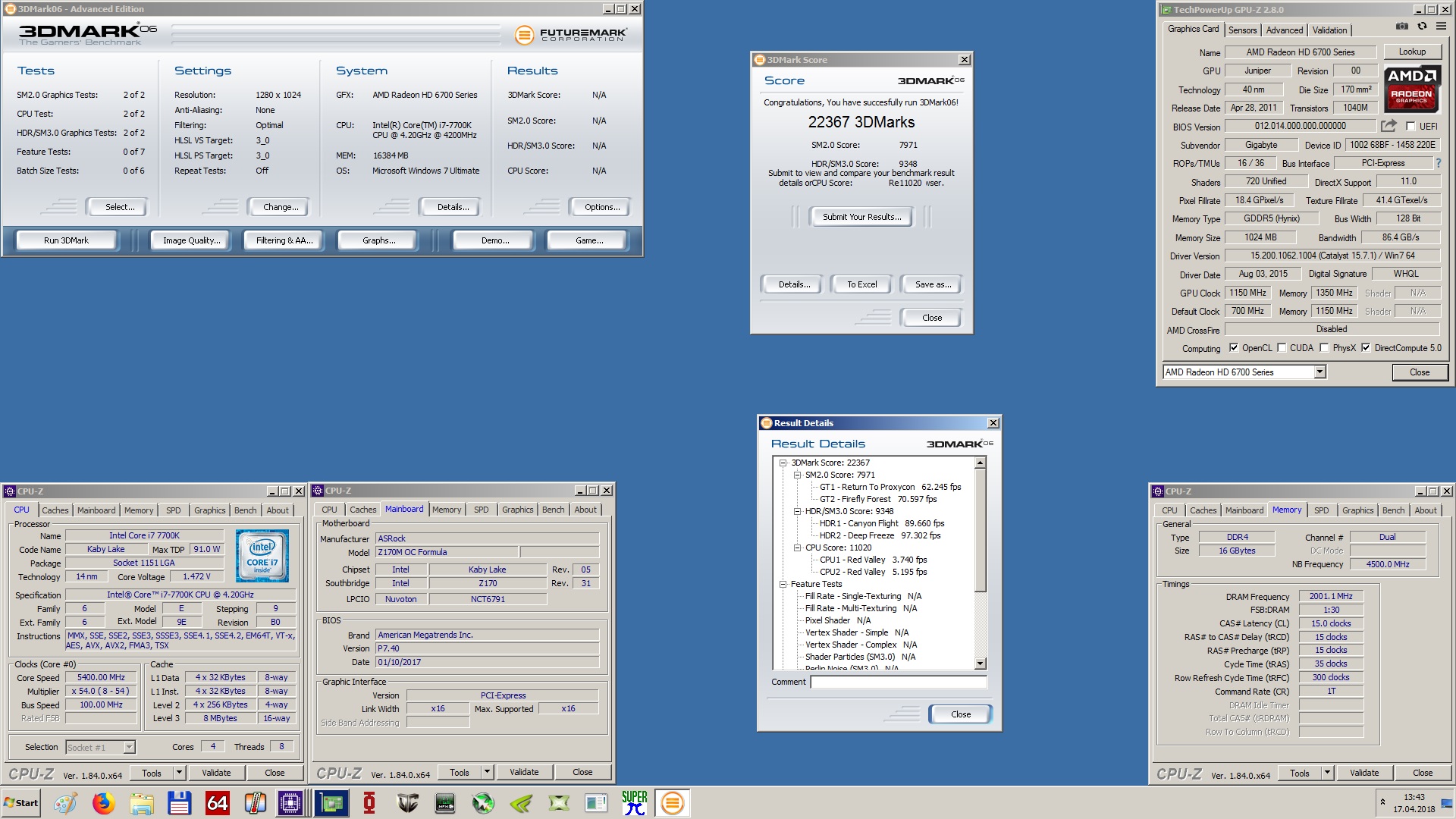Click Save as in 3DMark Score window

click(x=932, y=284)
